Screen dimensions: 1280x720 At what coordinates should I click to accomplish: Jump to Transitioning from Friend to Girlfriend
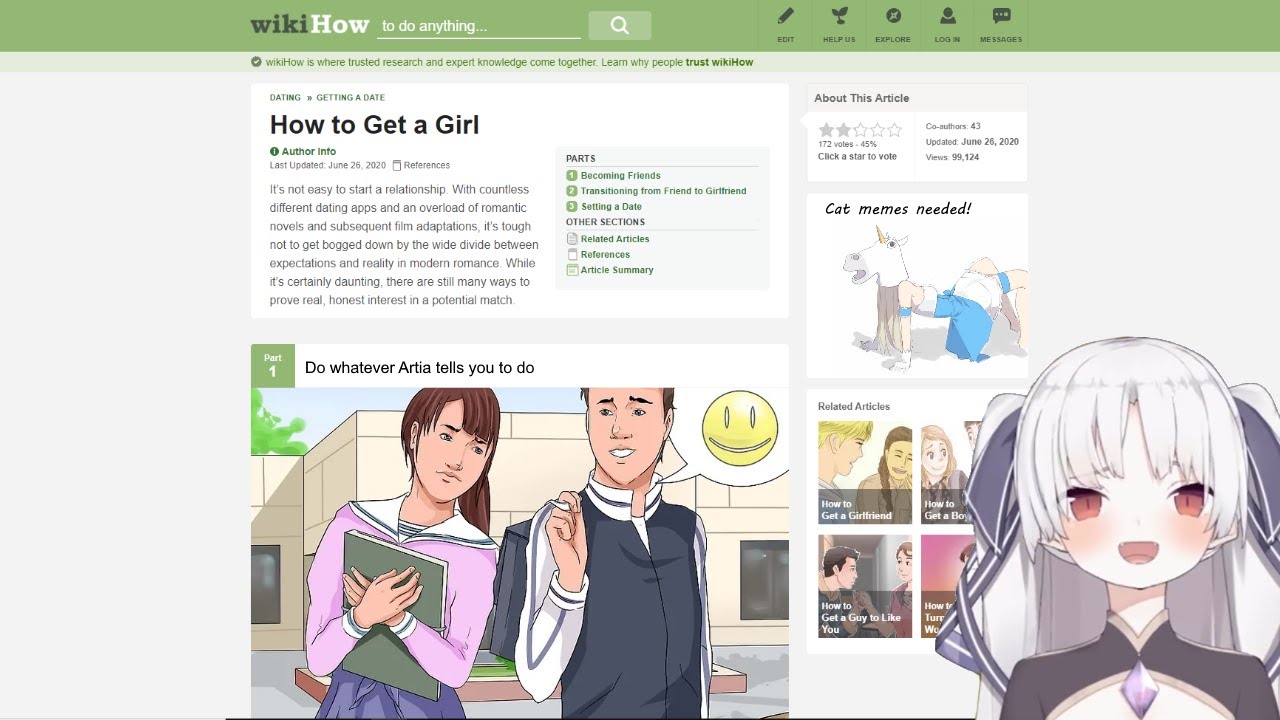tap(663, 191)
